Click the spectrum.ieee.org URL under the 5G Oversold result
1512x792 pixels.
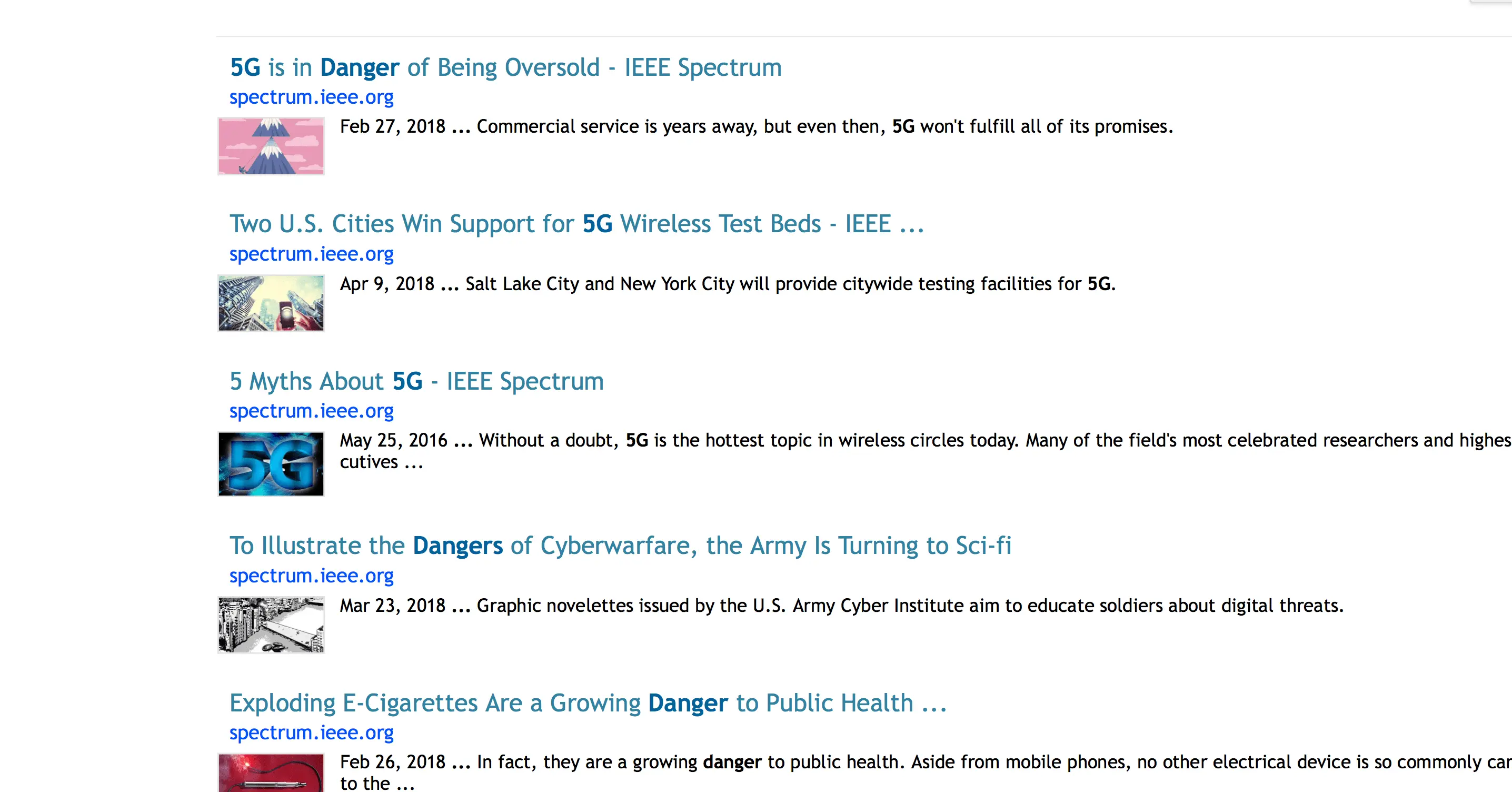[x=311, y=97]
